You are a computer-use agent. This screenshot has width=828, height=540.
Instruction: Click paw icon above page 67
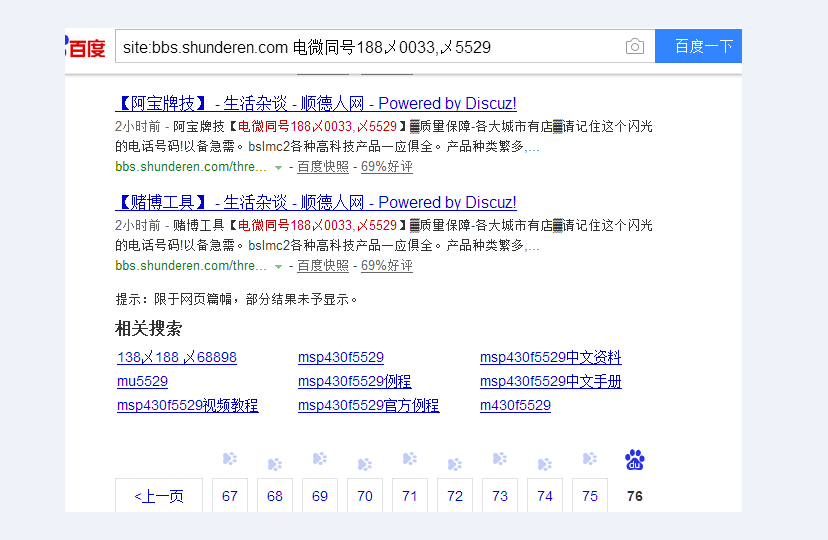coord(230,459)
